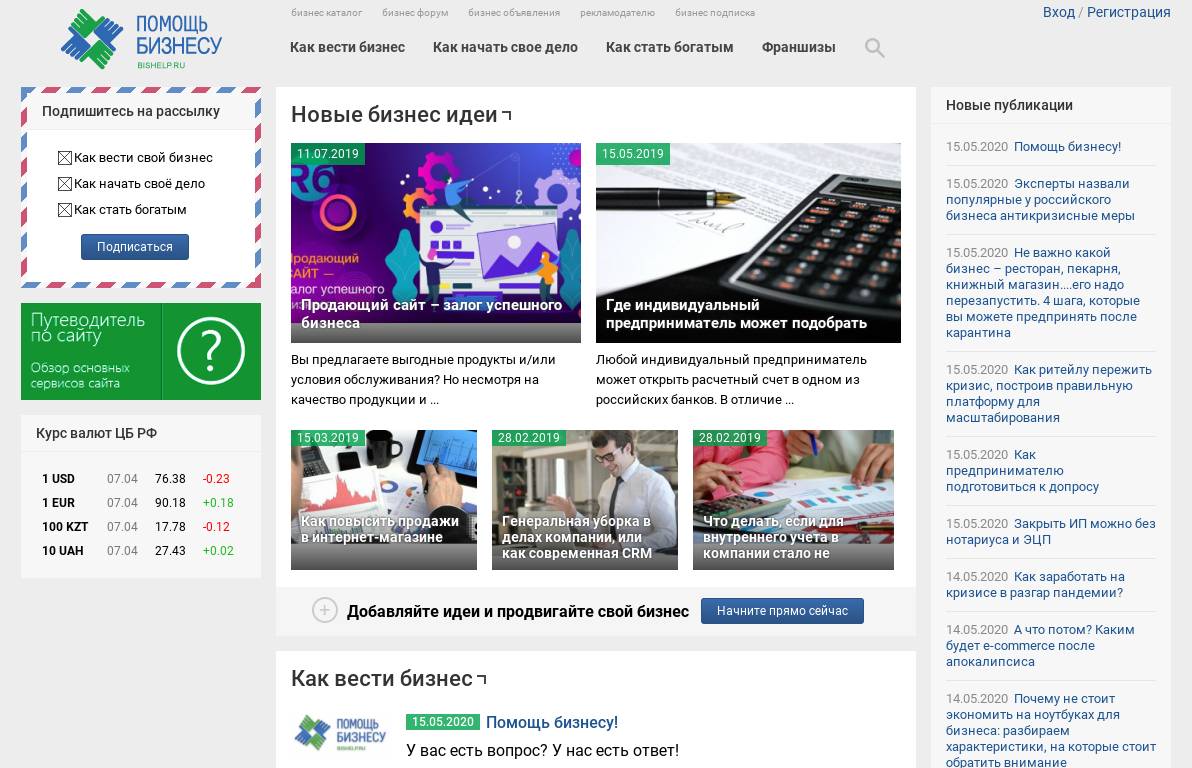1192x768 pixels.
Task: Open the Франшизы menu item
Action: pos(798,47)
